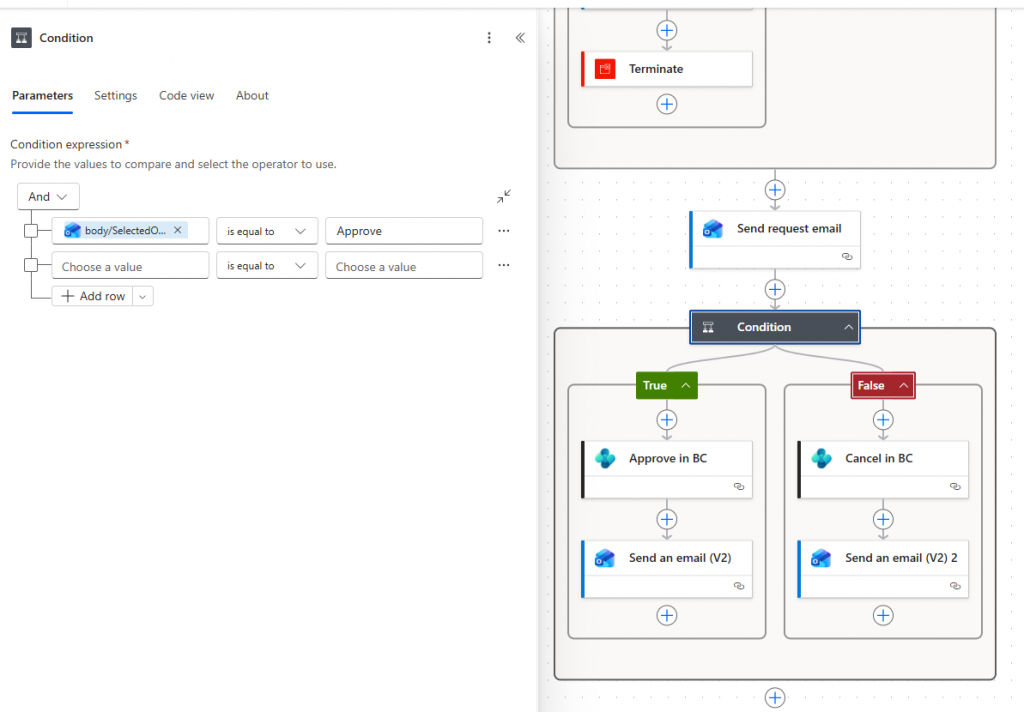The image size is (1024, 712).
Task: Check the first condition row checkbox
Action: tap(31, 231)
